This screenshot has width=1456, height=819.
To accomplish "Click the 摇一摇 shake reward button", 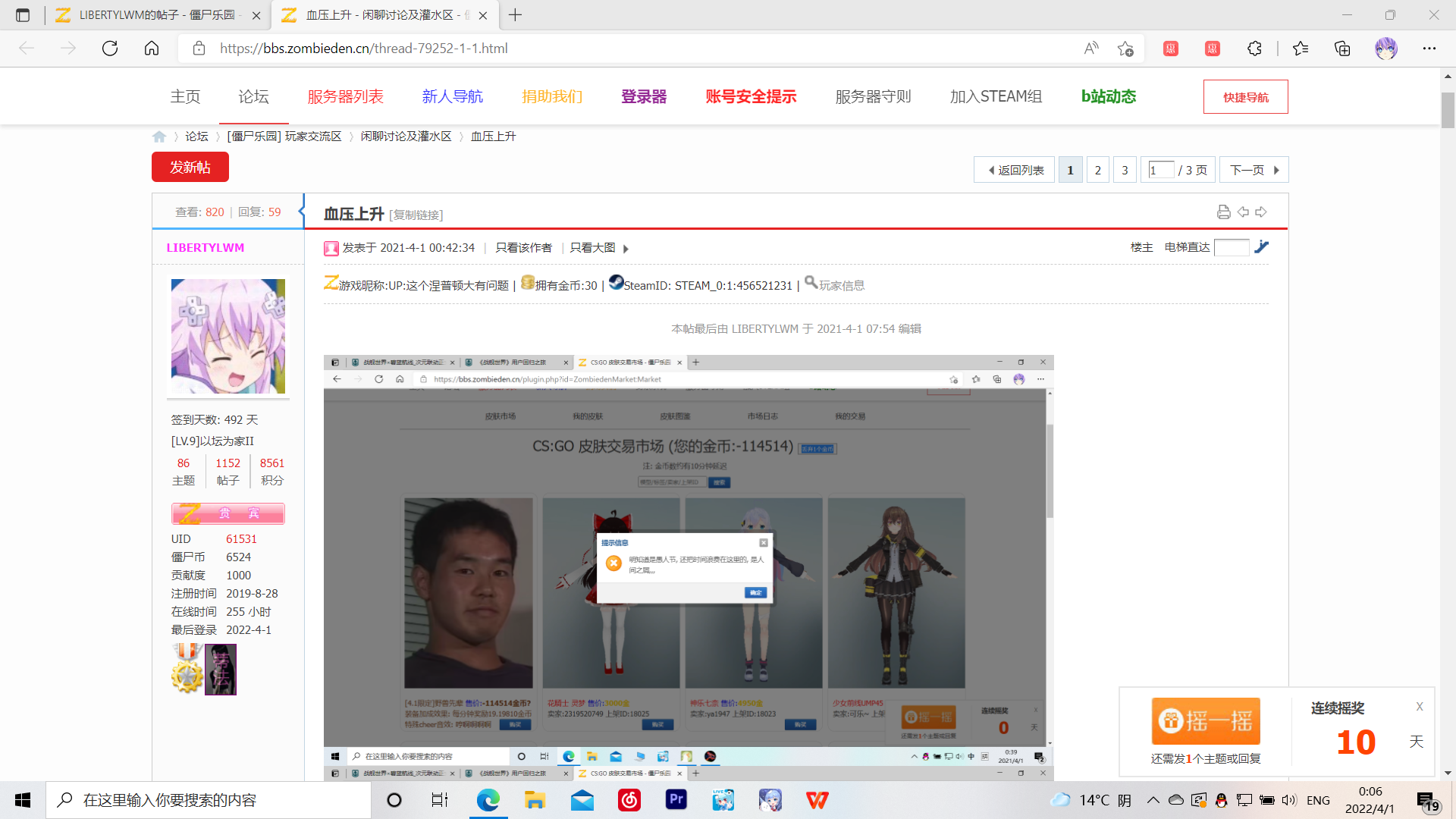I will 1206,721.
